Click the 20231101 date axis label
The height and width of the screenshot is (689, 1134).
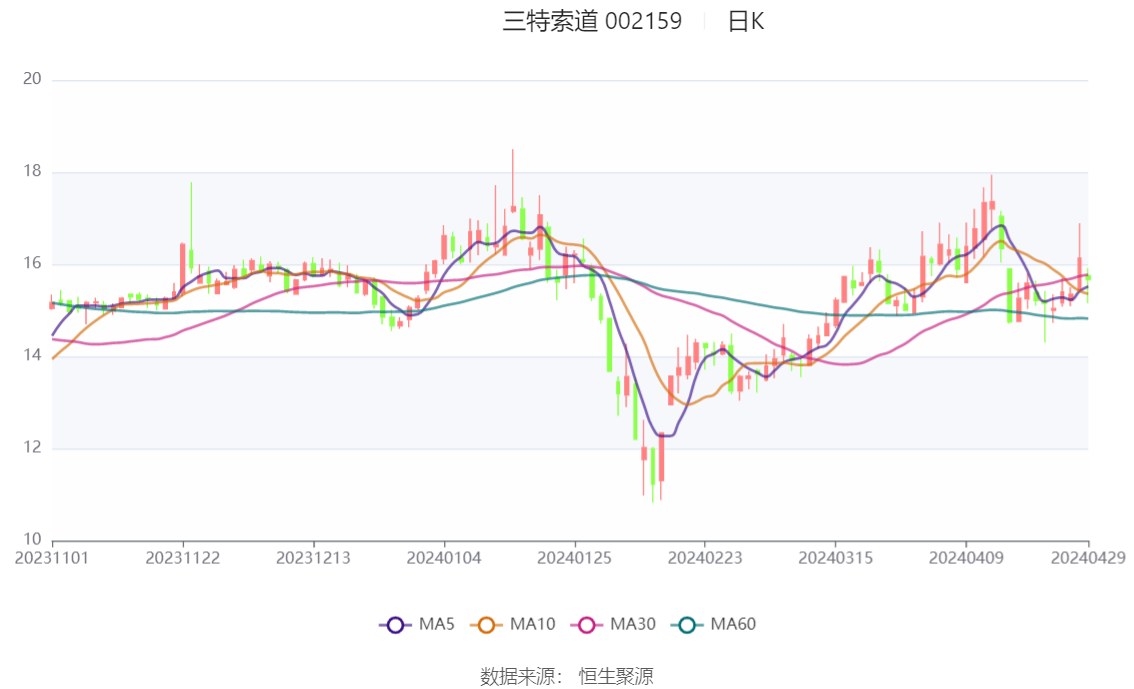tap(52, 558)
